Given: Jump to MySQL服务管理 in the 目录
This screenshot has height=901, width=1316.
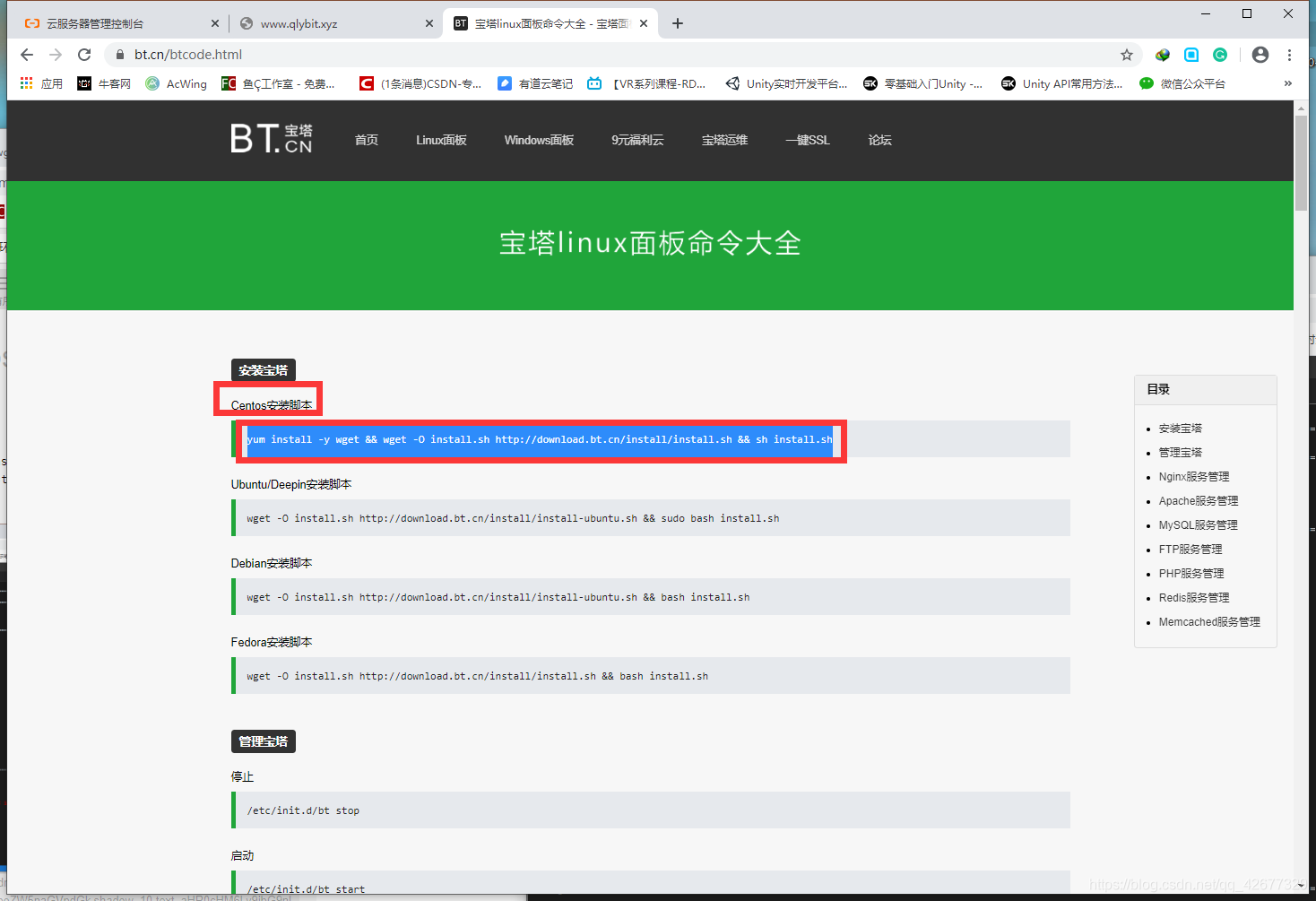Looking at the screenshot, I should pyautogui.click(x=1198, y=525).
